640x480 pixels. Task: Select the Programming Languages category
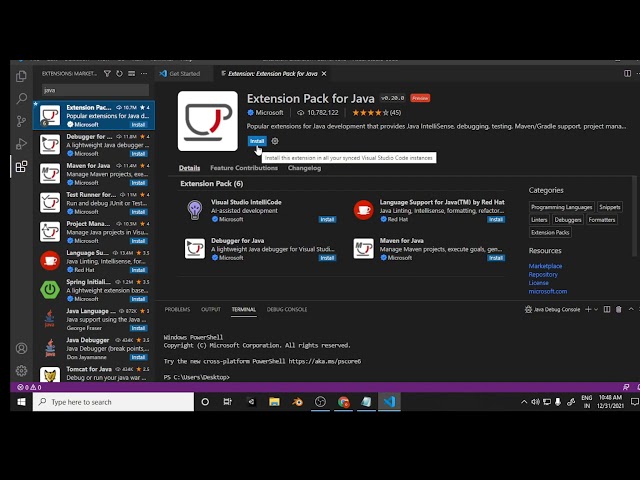(562, 207)
